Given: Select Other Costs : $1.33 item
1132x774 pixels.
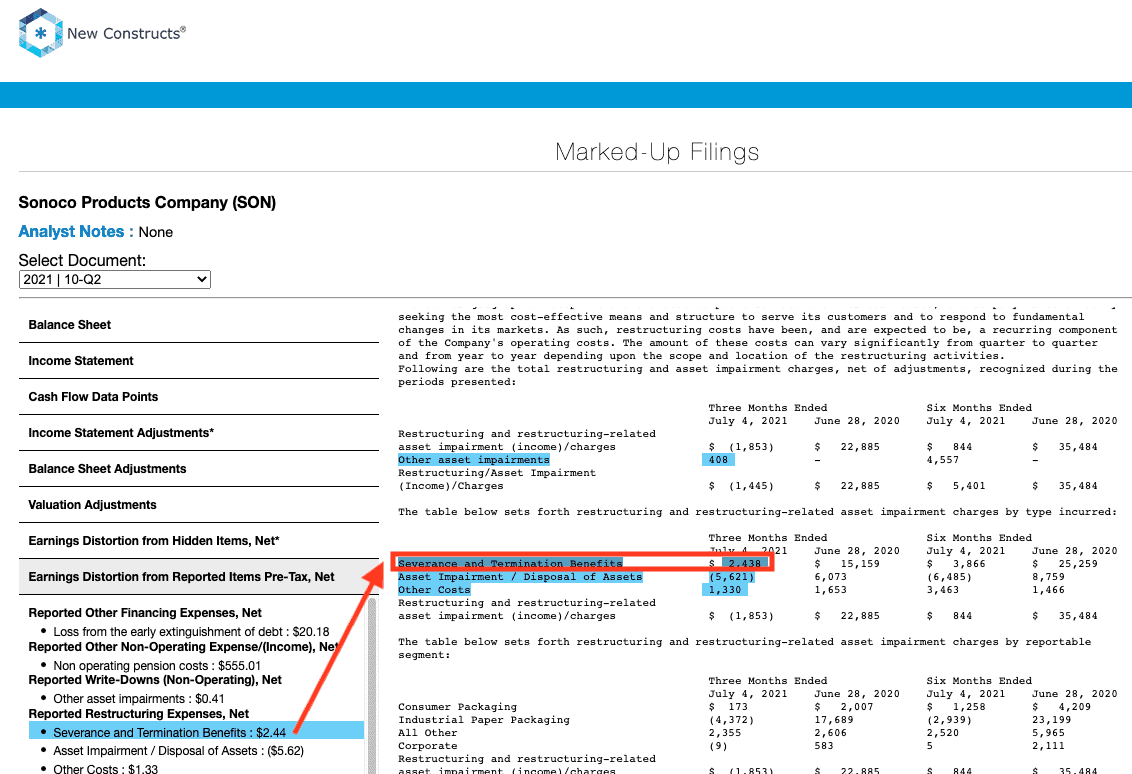Looking at the screenshot, I should [x=105, y=768].
